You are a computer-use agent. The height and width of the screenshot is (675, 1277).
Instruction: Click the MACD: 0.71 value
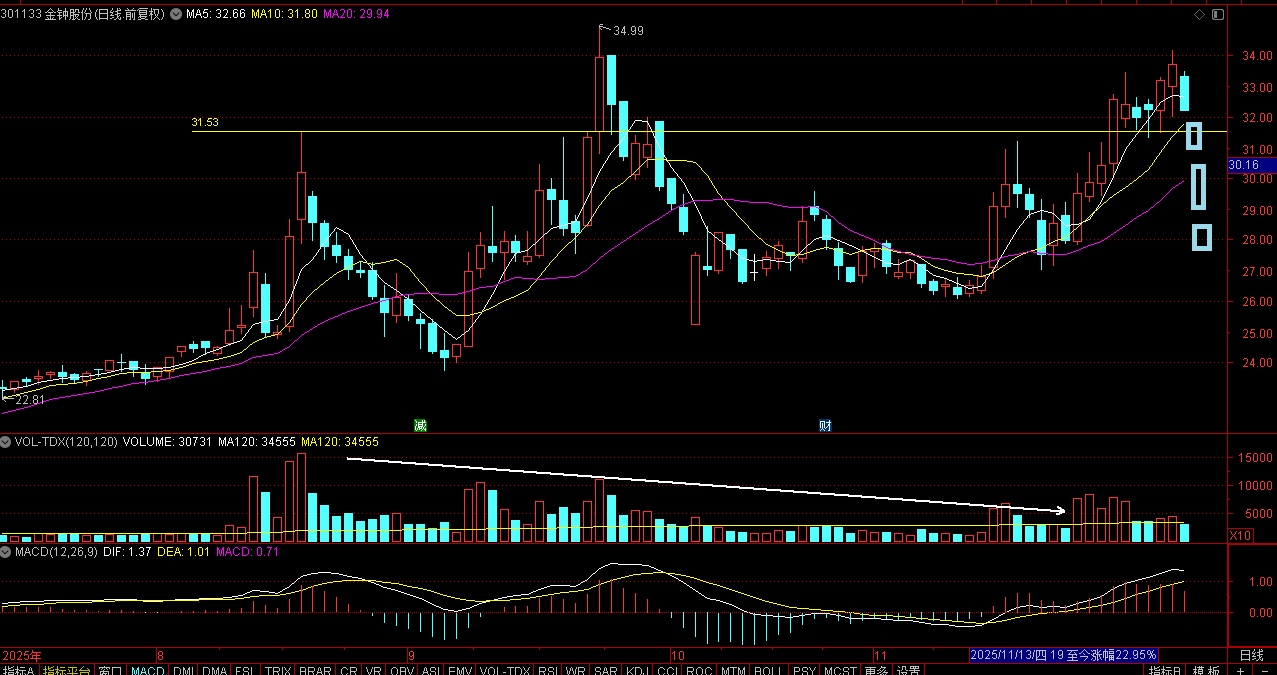247,551
